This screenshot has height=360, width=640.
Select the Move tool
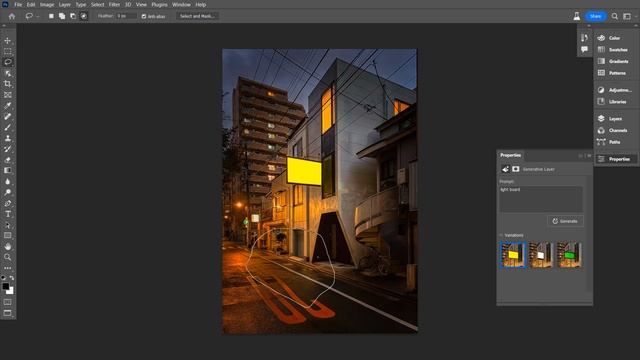tap(8, 40)
